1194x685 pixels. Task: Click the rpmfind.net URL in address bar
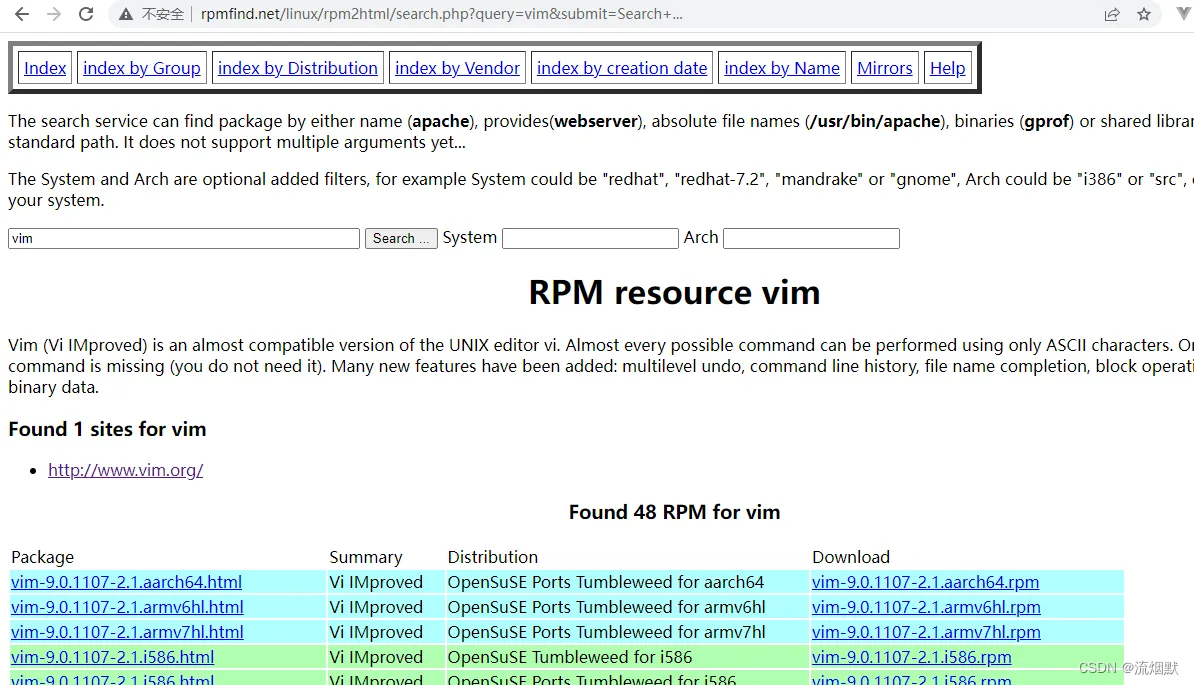tap(442, 14)
